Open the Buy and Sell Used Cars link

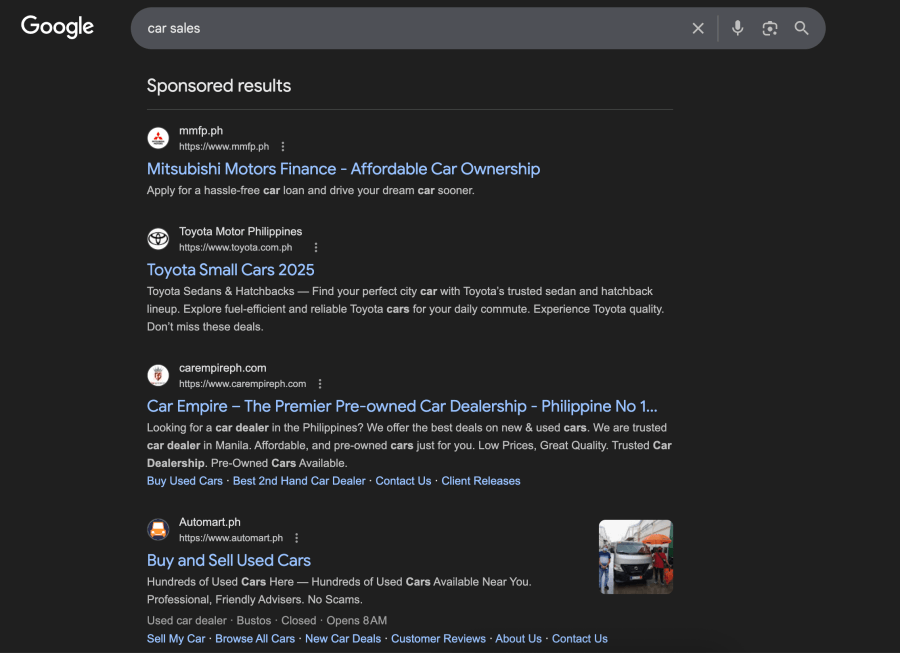[228, 561]
